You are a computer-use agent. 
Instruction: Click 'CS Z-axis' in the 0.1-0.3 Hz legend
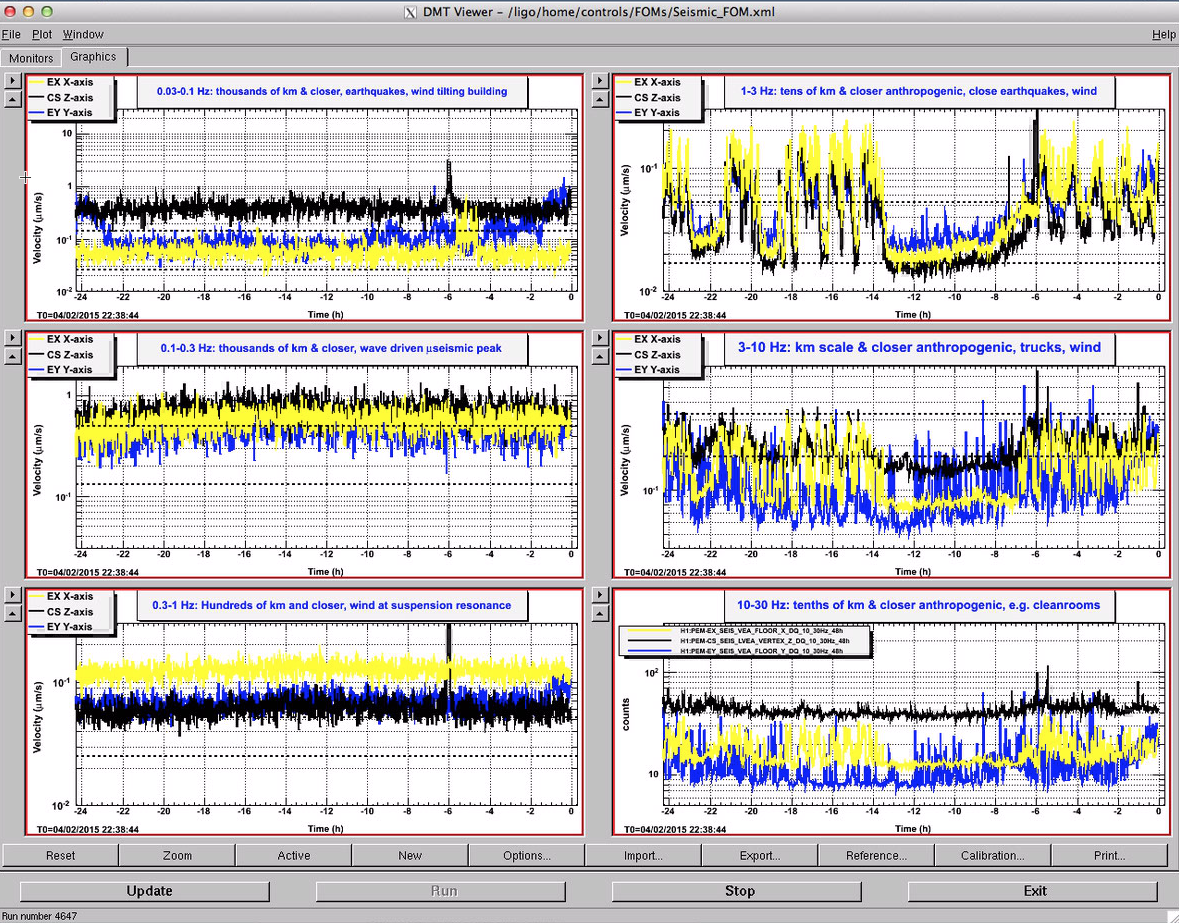[x=70, y=355]
